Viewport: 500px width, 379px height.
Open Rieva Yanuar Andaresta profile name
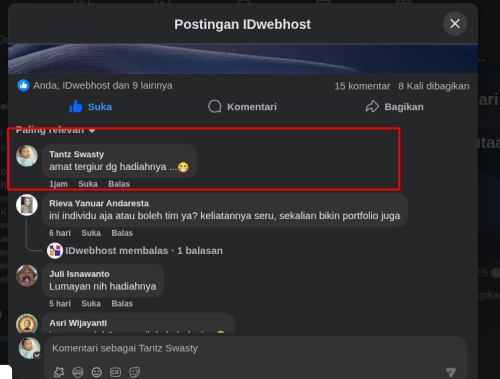[x=99, y=203]
